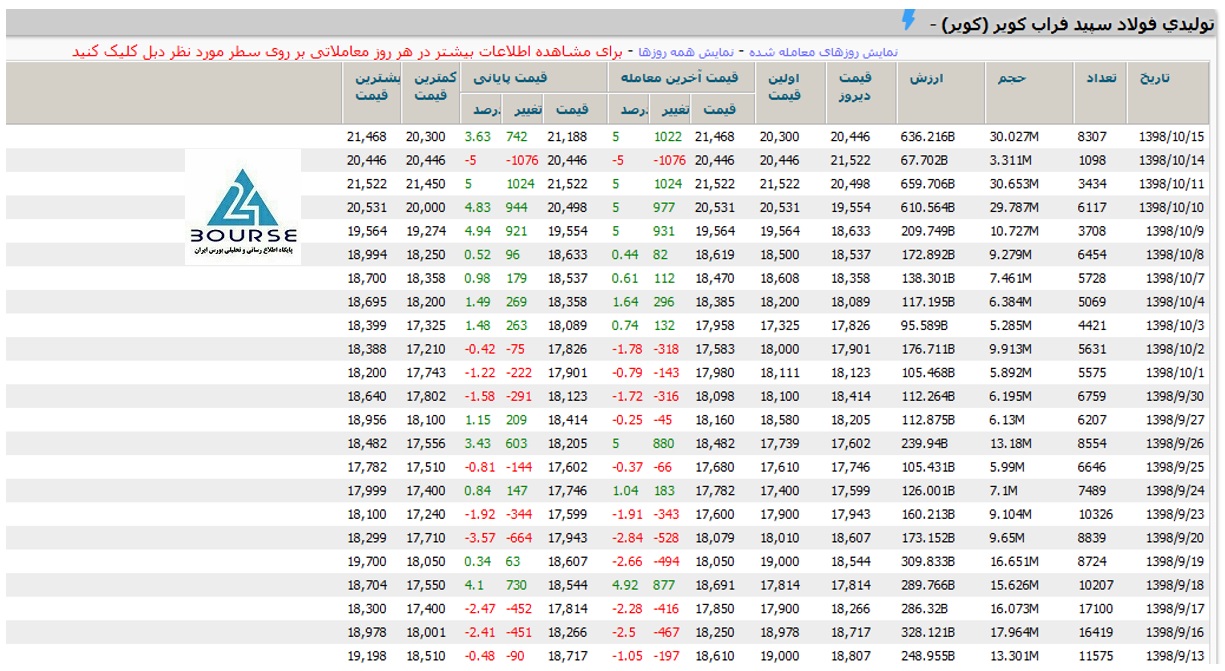Image resolution: width=1225 pixels, height=671 pixels.
Task: Click the blue lightning bolt icon in title
Action: click(x=908, y=19)
